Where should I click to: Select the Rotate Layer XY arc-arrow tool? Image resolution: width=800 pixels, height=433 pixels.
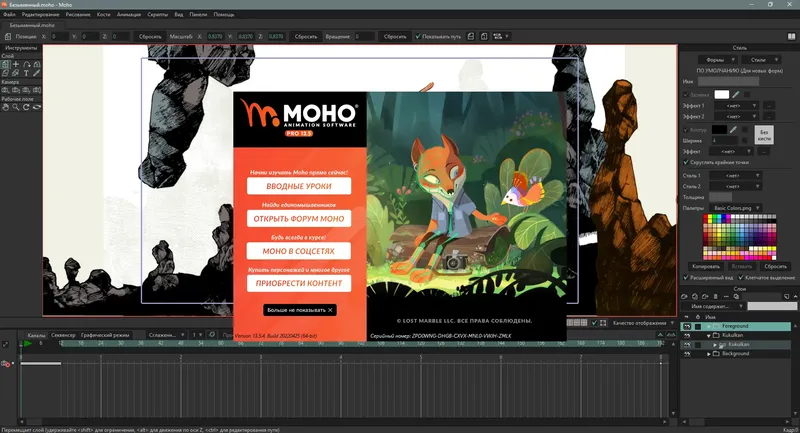click(x=26, y=64)
